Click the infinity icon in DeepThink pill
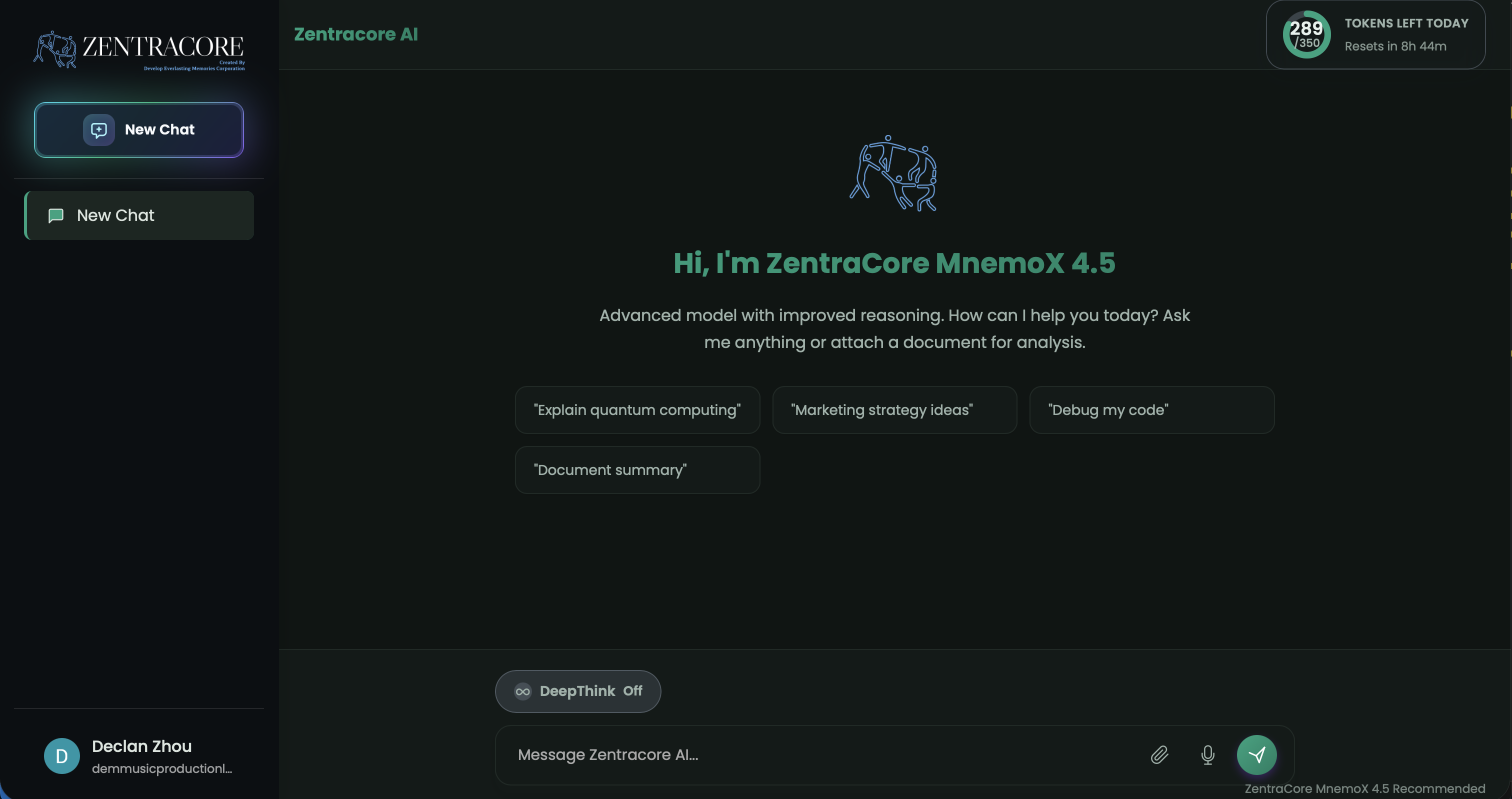Viewport: 1512px width, 799px height. point(522,691)
